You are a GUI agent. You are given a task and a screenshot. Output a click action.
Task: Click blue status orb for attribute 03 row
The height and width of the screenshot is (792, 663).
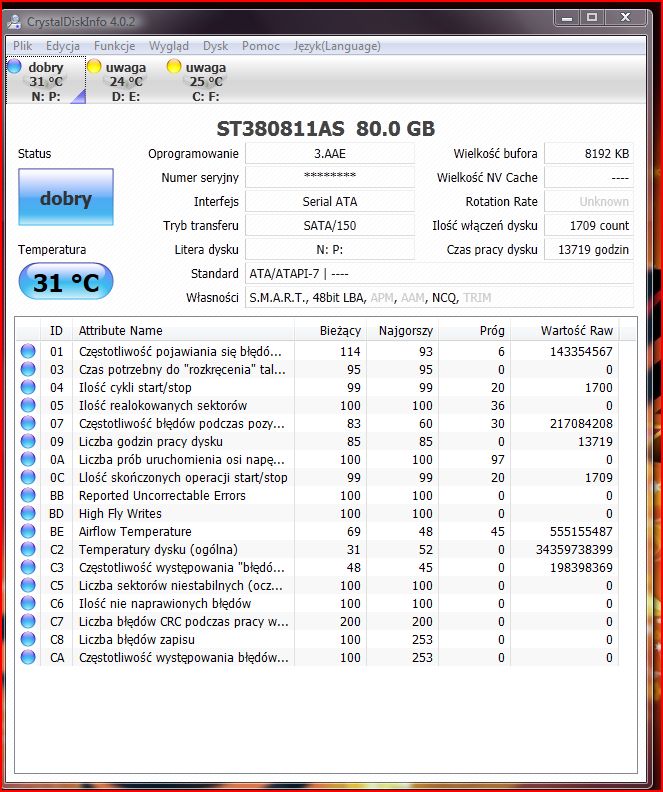point(28,369)
